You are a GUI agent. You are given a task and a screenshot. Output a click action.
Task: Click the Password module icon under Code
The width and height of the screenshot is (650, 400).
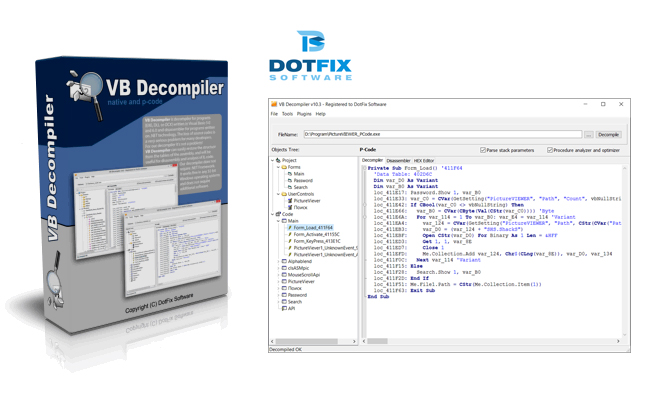[x=284, y=295]
